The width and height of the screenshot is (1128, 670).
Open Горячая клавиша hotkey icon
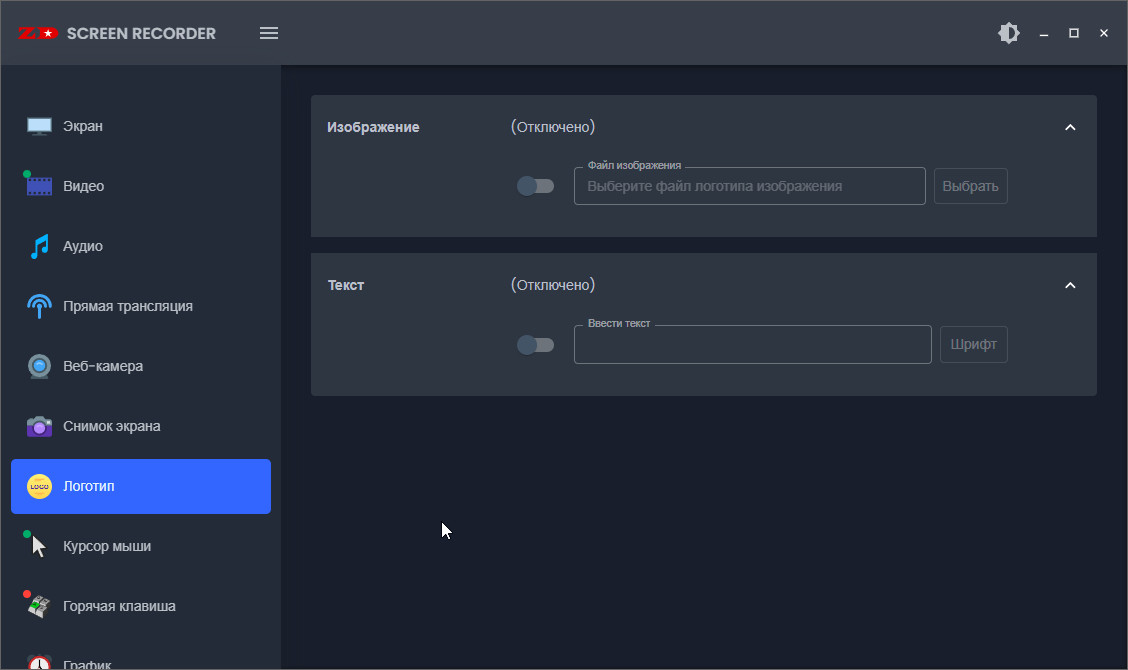click(39, 606)
